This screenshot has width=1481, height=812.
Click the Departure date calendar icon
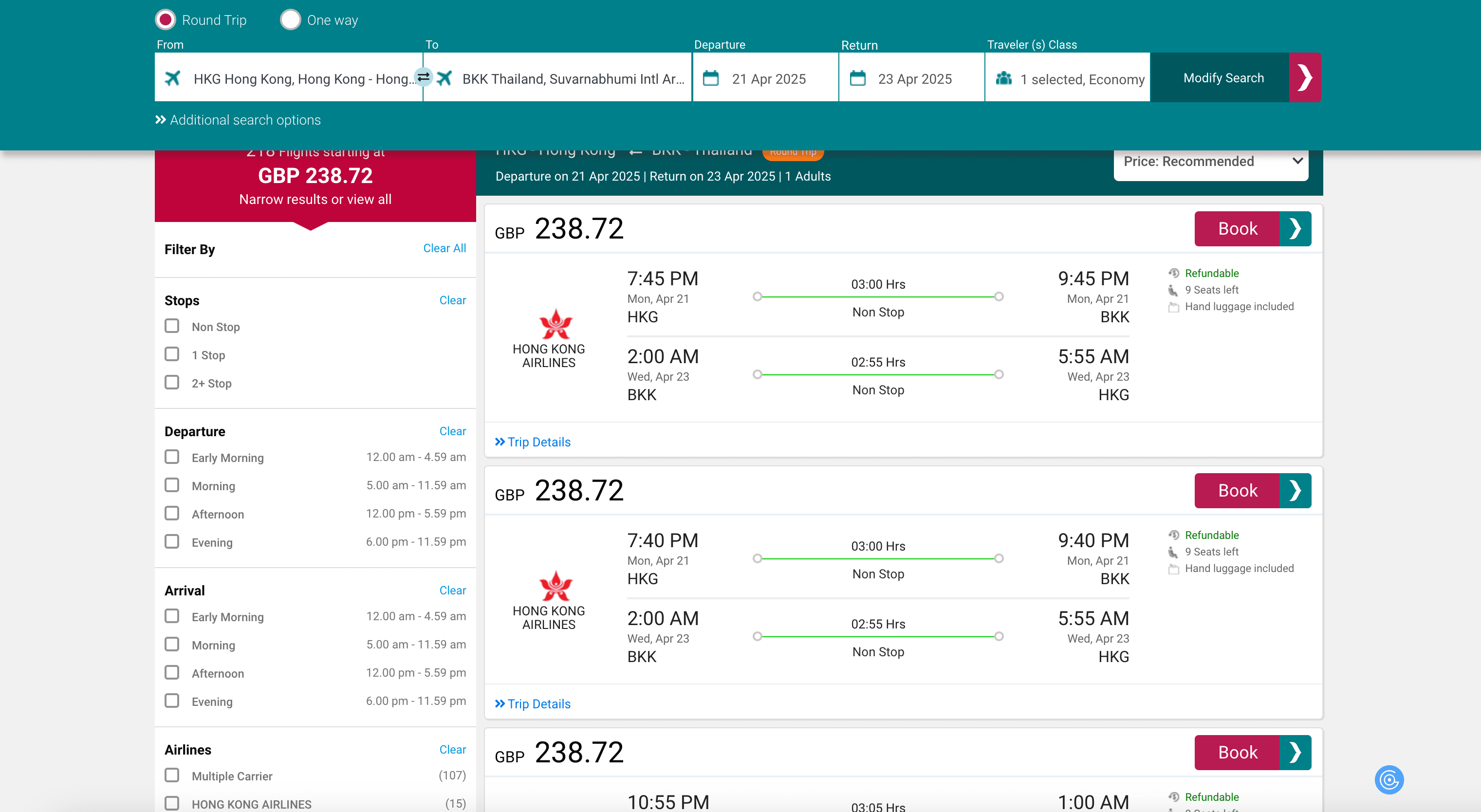point(711,78)
